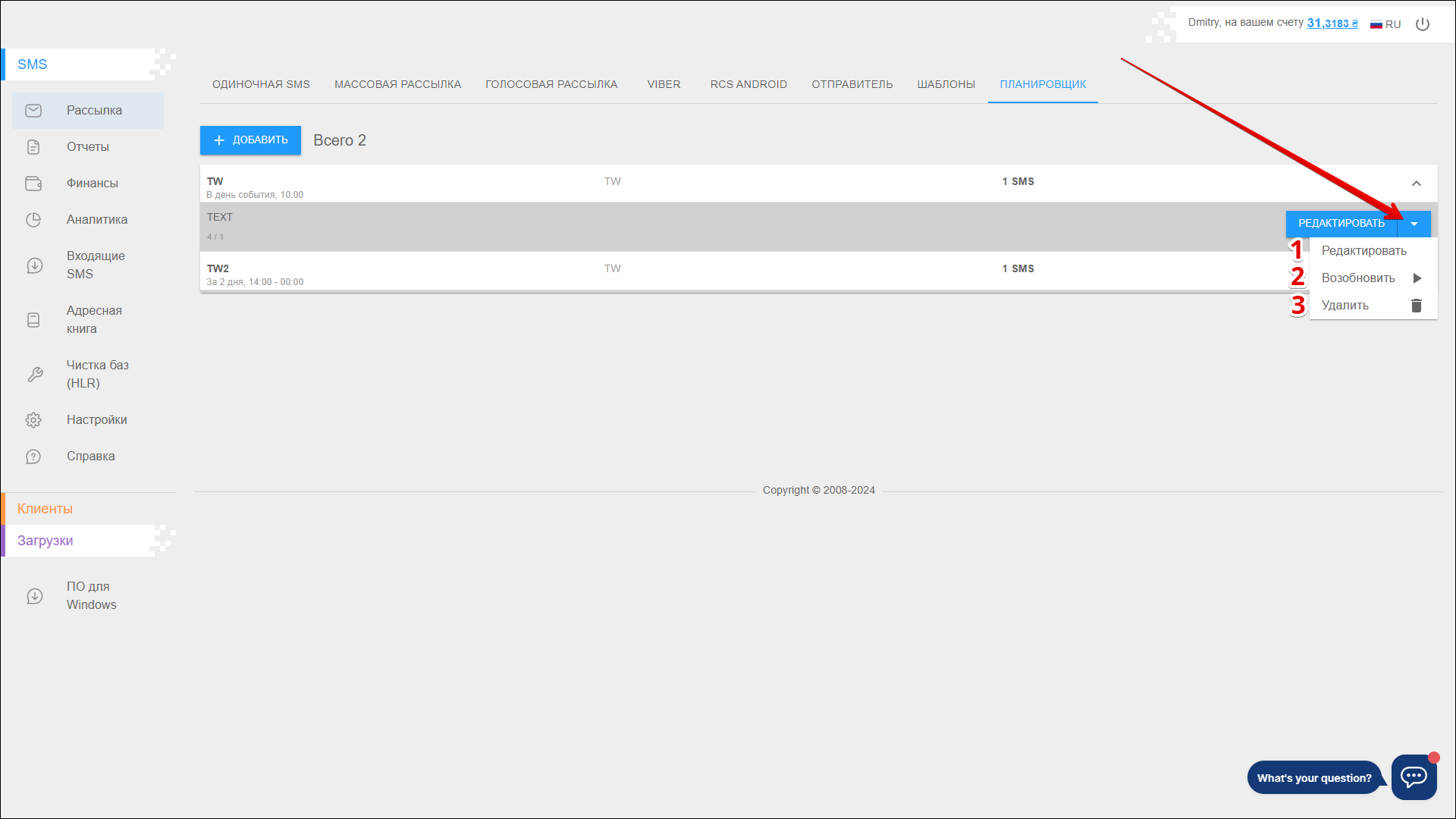Click the Чистка баз wrench icon
The width and height of the screenshot is (1456, 819).
35,375
